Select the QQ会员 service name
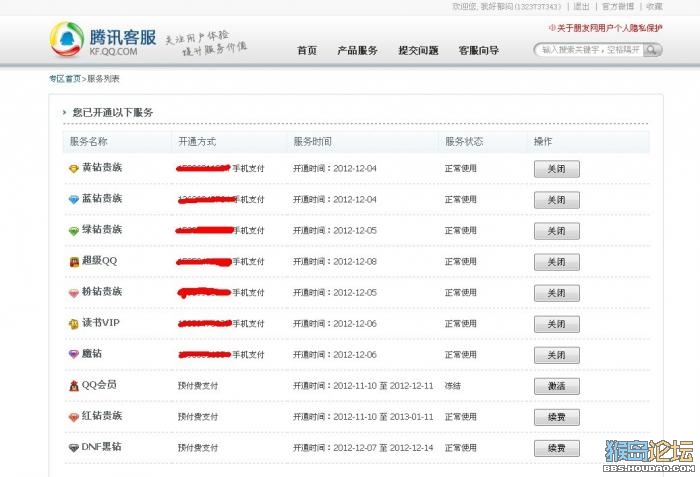 point(99,385)
